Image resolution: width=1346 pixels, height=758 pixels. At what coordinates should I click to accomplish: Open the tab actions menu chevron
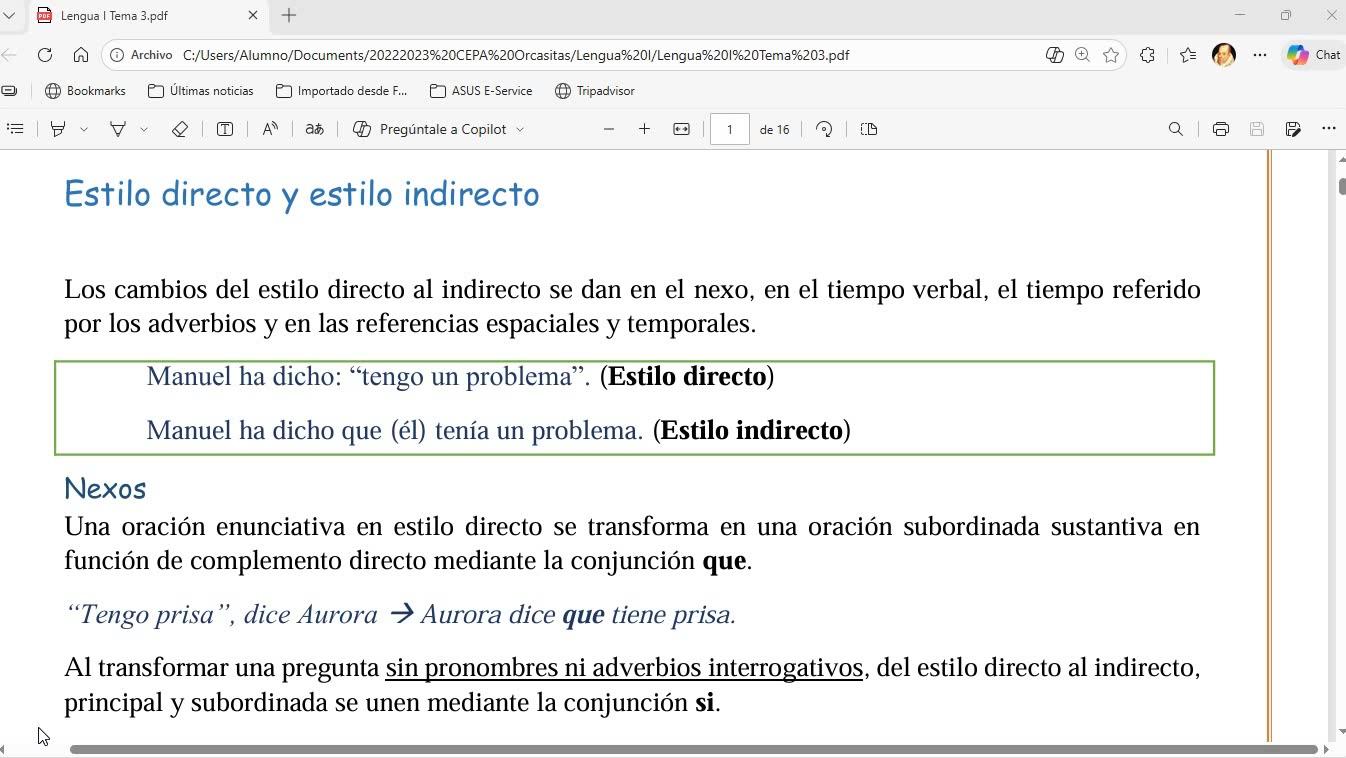tap(9, 15)
